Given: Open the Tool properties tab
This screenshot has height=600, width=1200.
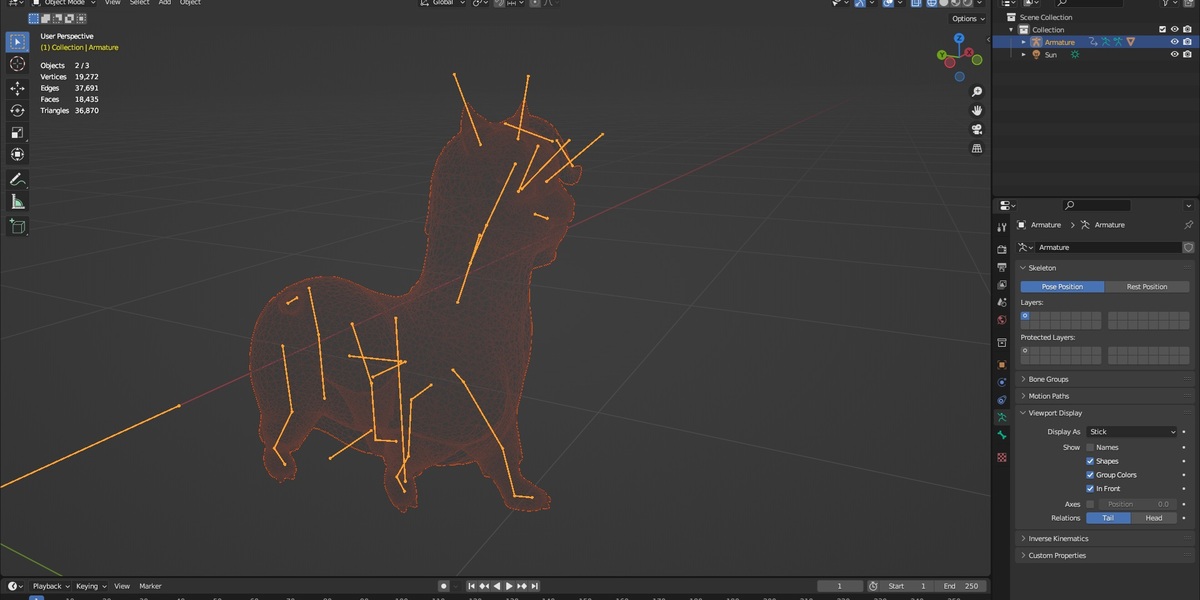Looking at the screenshot, I should click(x=1002, y=228).
